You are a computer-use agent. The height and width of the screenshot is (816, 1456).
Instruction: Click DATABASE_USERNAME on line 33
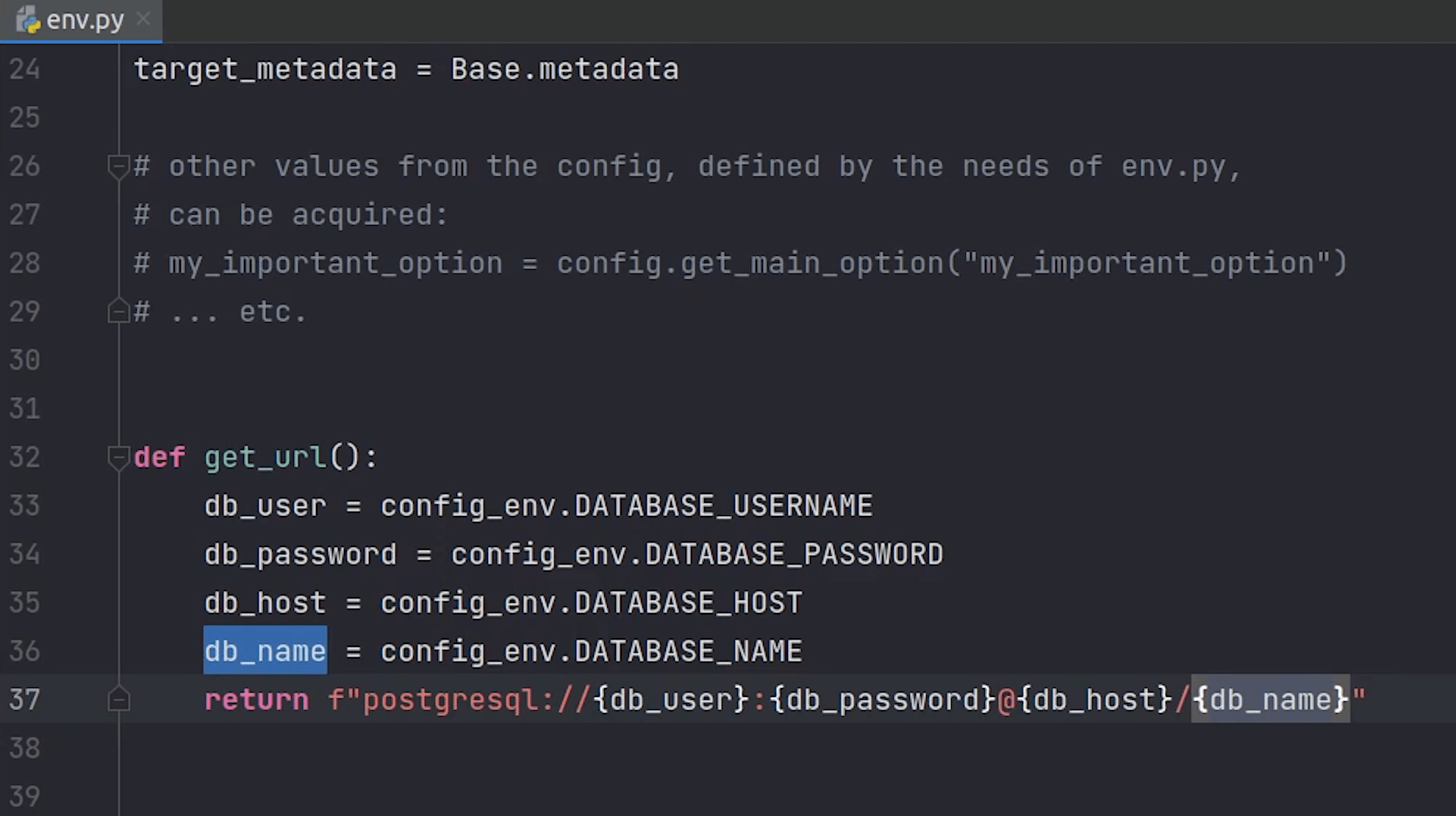click(x=723, y=506)
